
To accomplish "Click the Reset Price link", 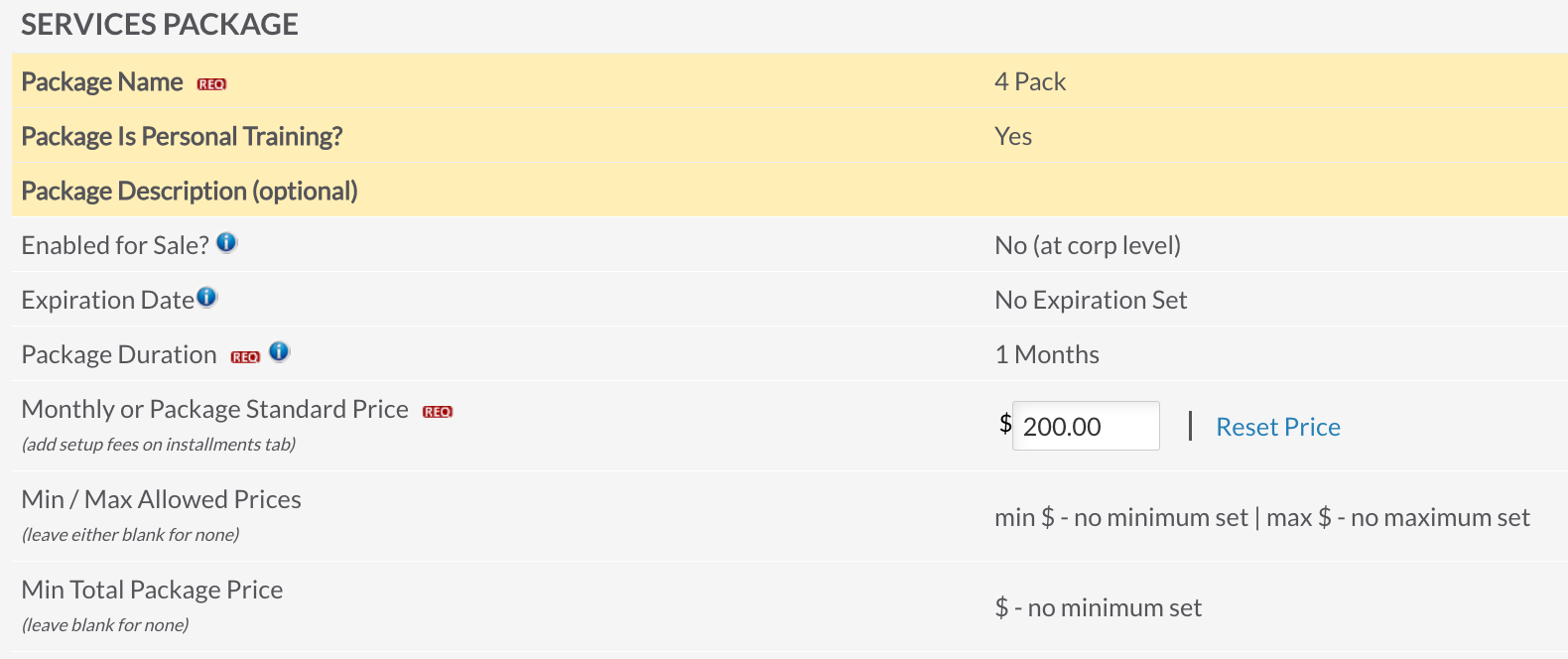I will coord(1278,427).
